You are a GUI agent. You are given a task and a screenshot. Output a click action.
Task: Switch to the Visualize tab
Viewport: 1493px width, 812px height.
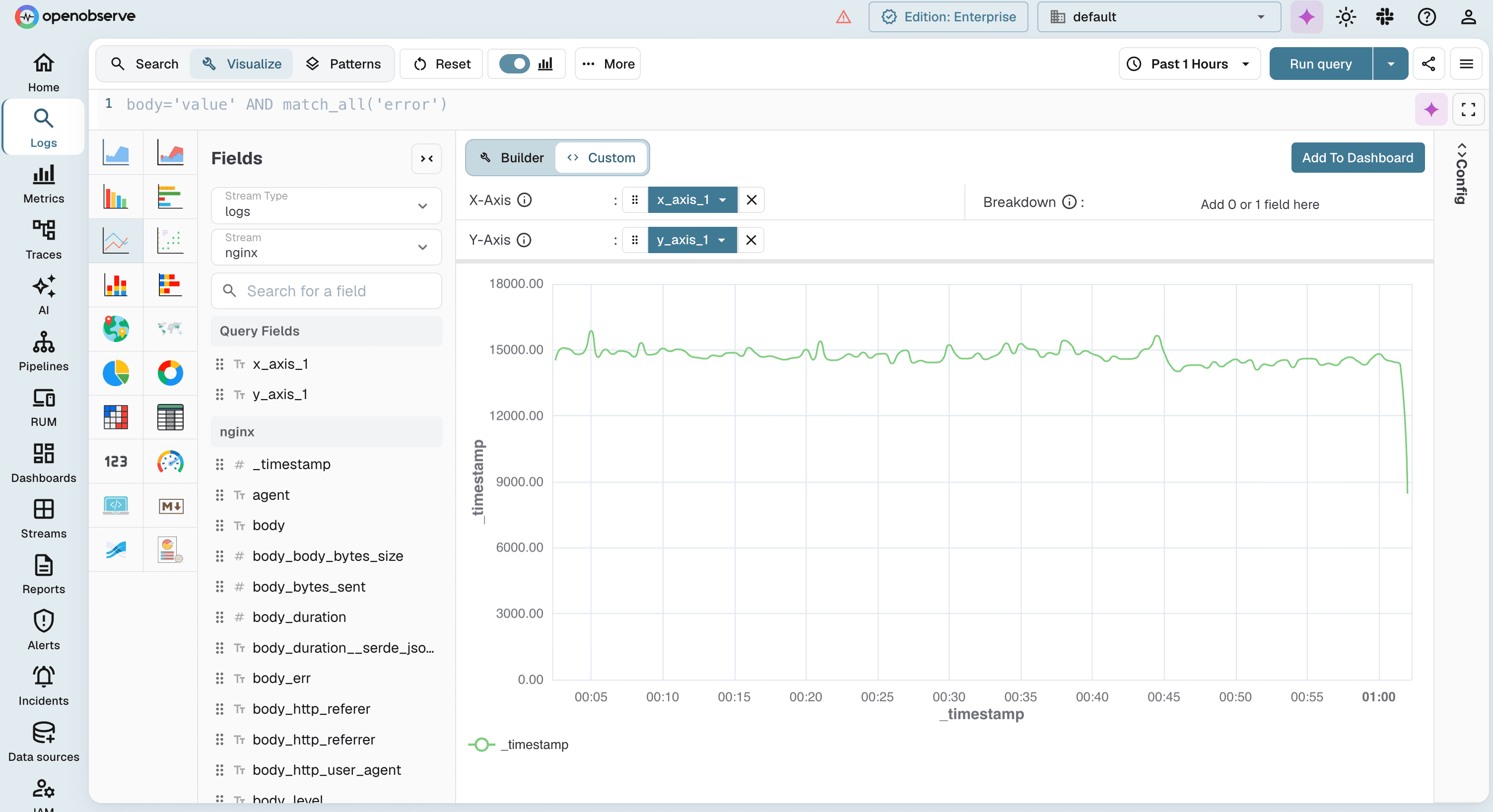pyautogui.click(x=241, y=64)
